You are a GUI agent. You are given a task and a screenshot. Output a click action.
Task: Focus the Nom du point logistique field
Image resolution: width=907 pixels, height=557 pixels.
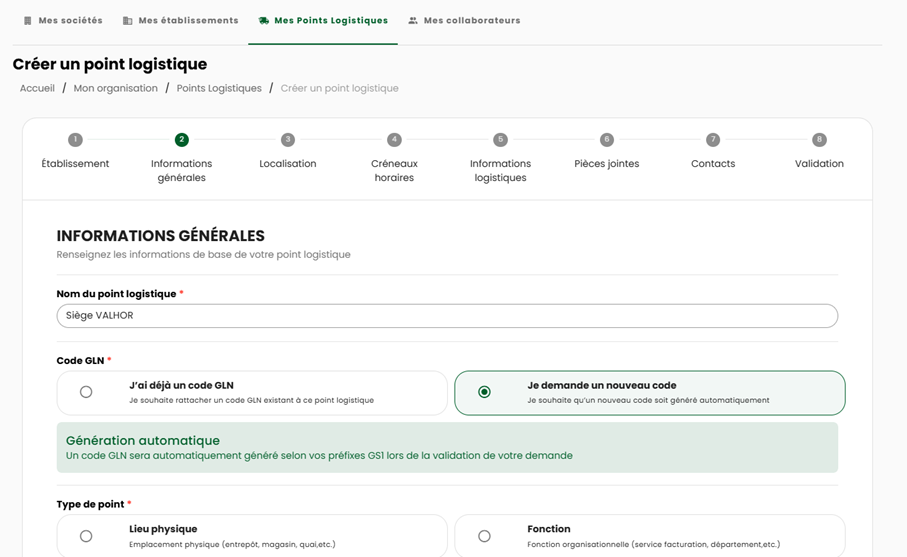[447, 316]
